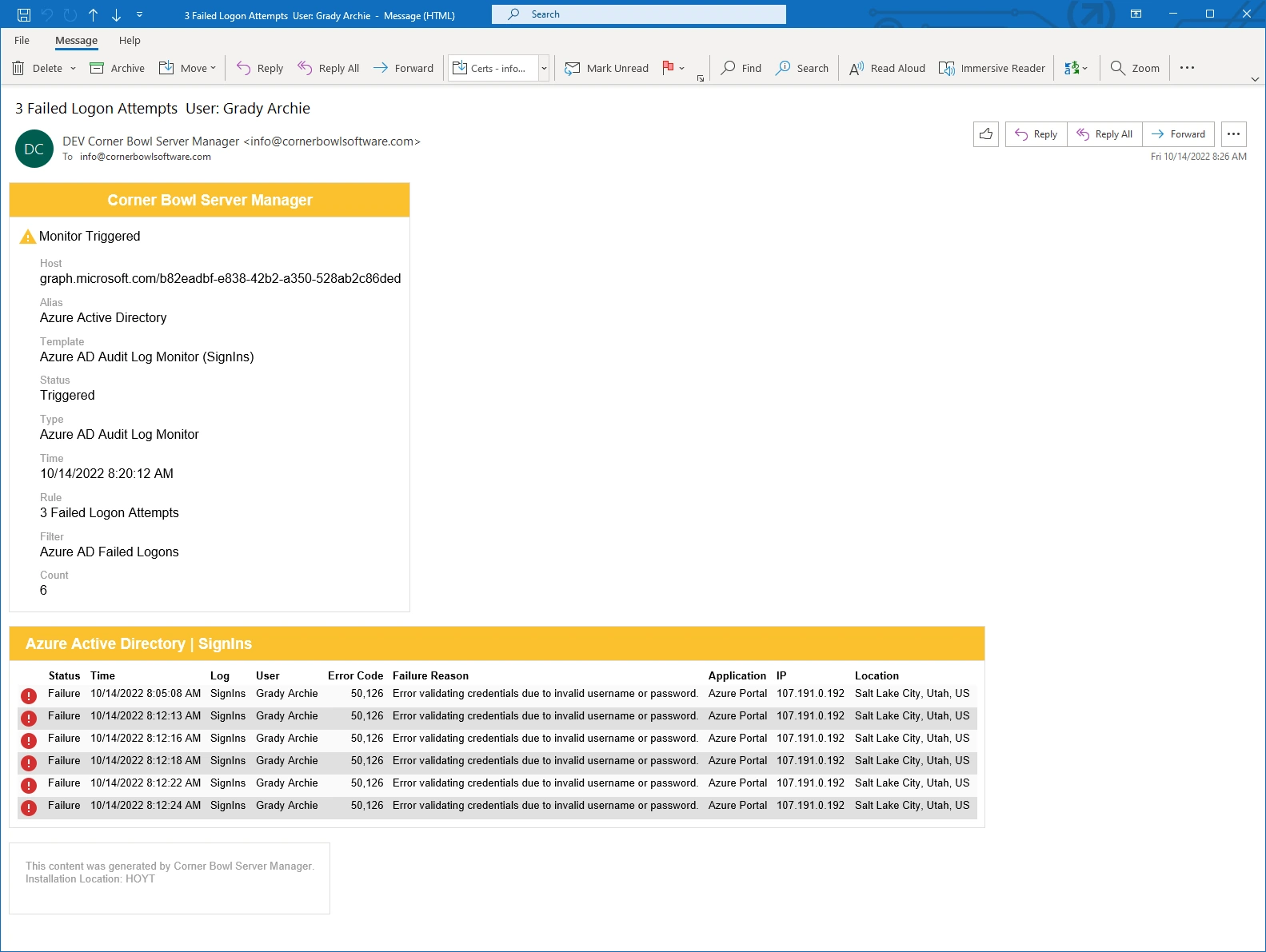Start Read Aloud for this message
Viewport: 1266px width, 952px height.
(x=887, y=68)
